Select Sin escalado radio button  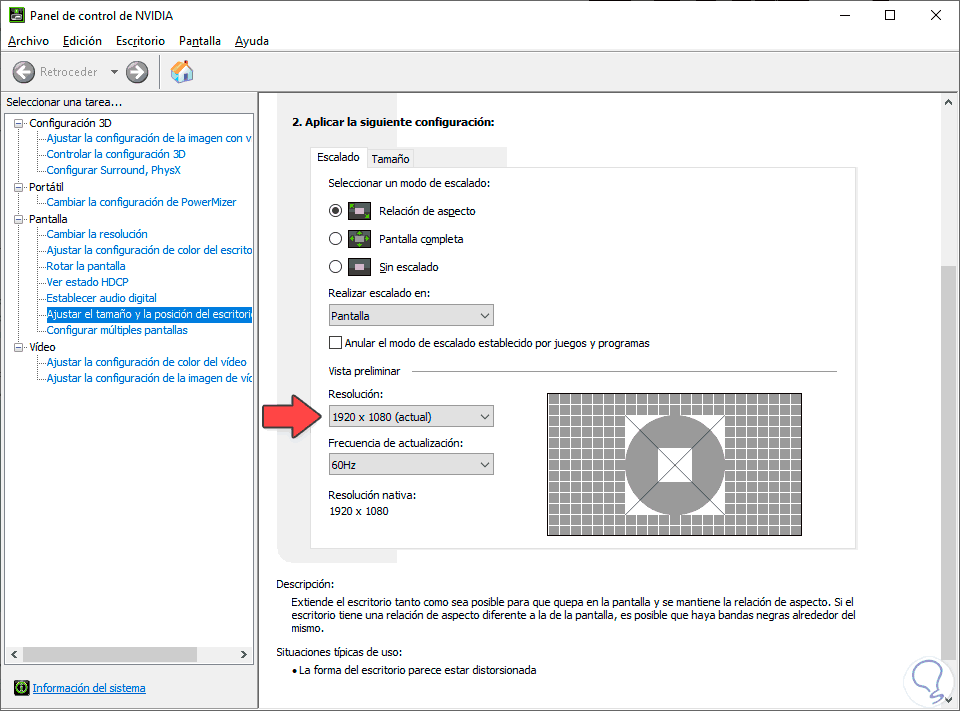(x=336, y=266)
